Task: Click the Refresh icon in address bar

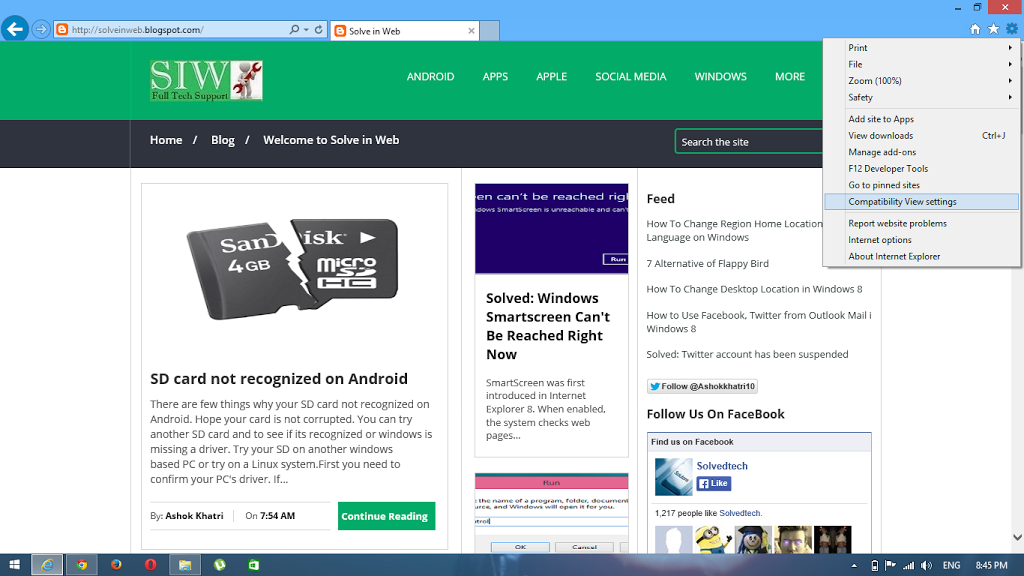Action: (x=319, y=30)
